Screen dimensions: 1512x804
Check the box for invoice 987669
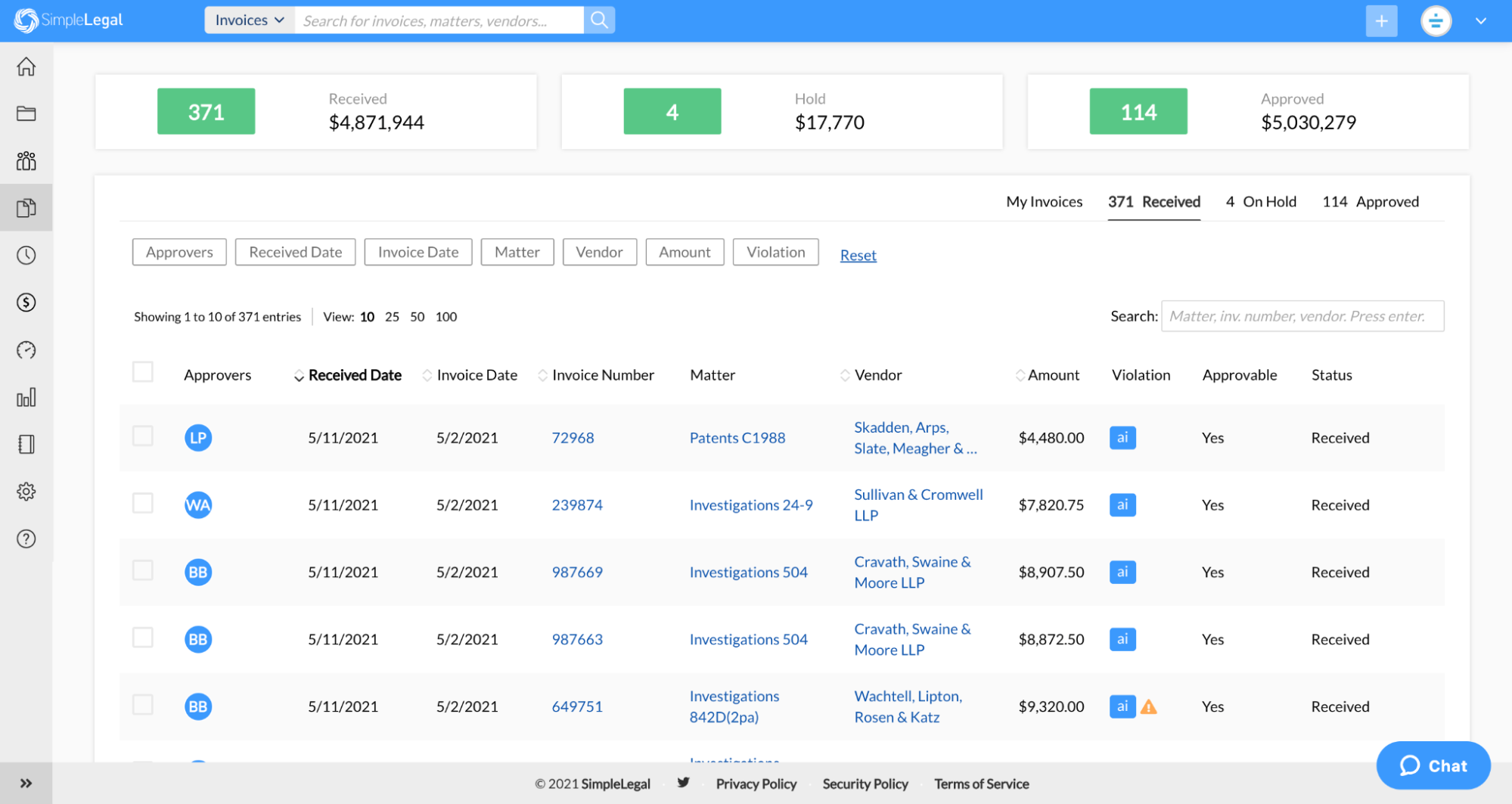[142, 570]
